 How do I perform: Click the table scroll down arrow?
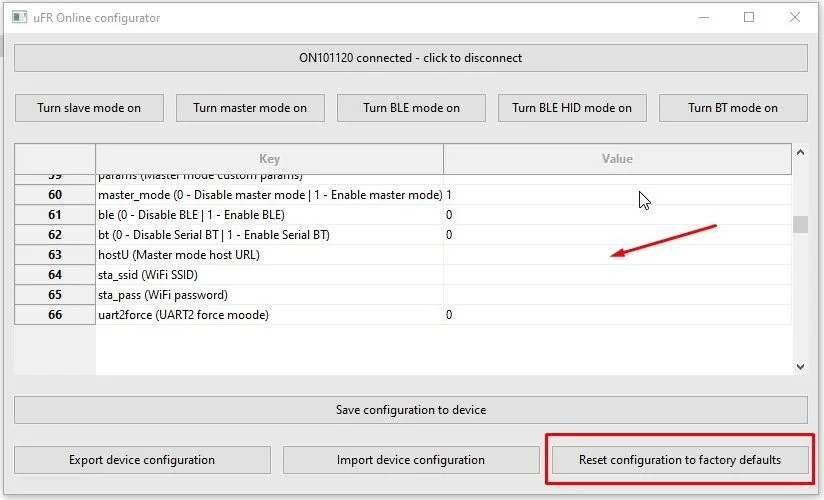point(800,366)
